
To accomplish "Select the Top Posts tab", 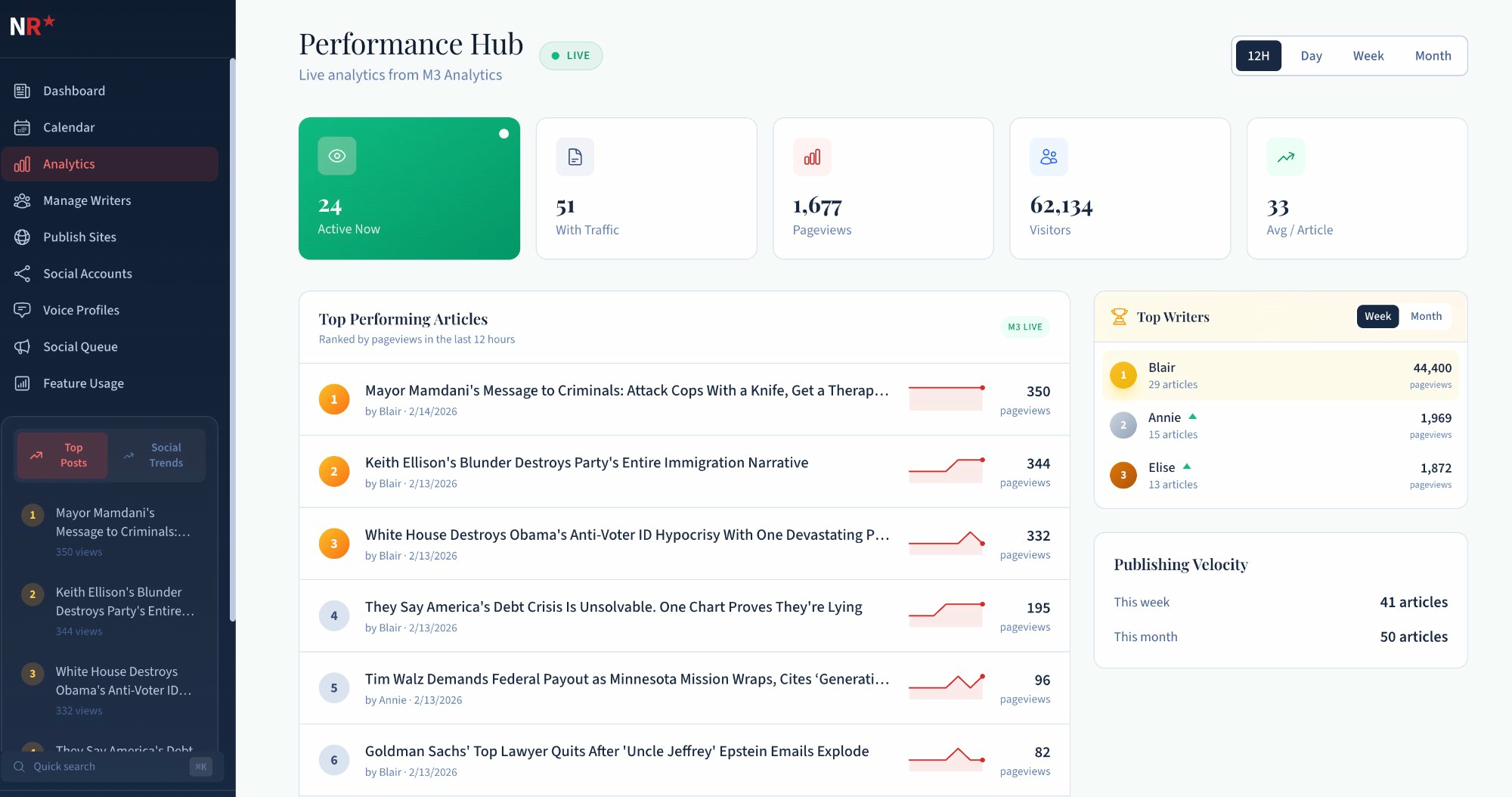I will click(x=61, y=454).
